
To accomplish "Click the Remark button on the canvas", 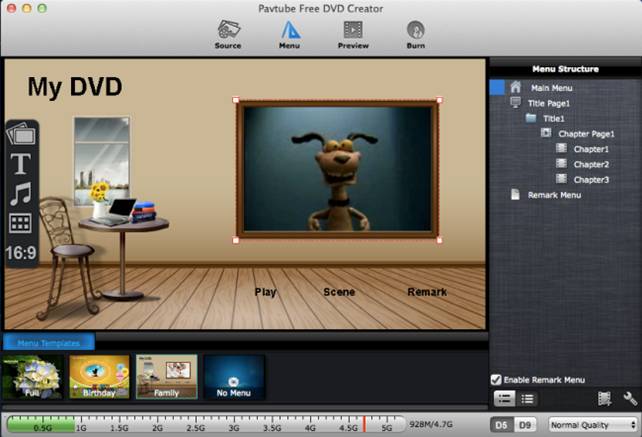I will click(427, 292).
